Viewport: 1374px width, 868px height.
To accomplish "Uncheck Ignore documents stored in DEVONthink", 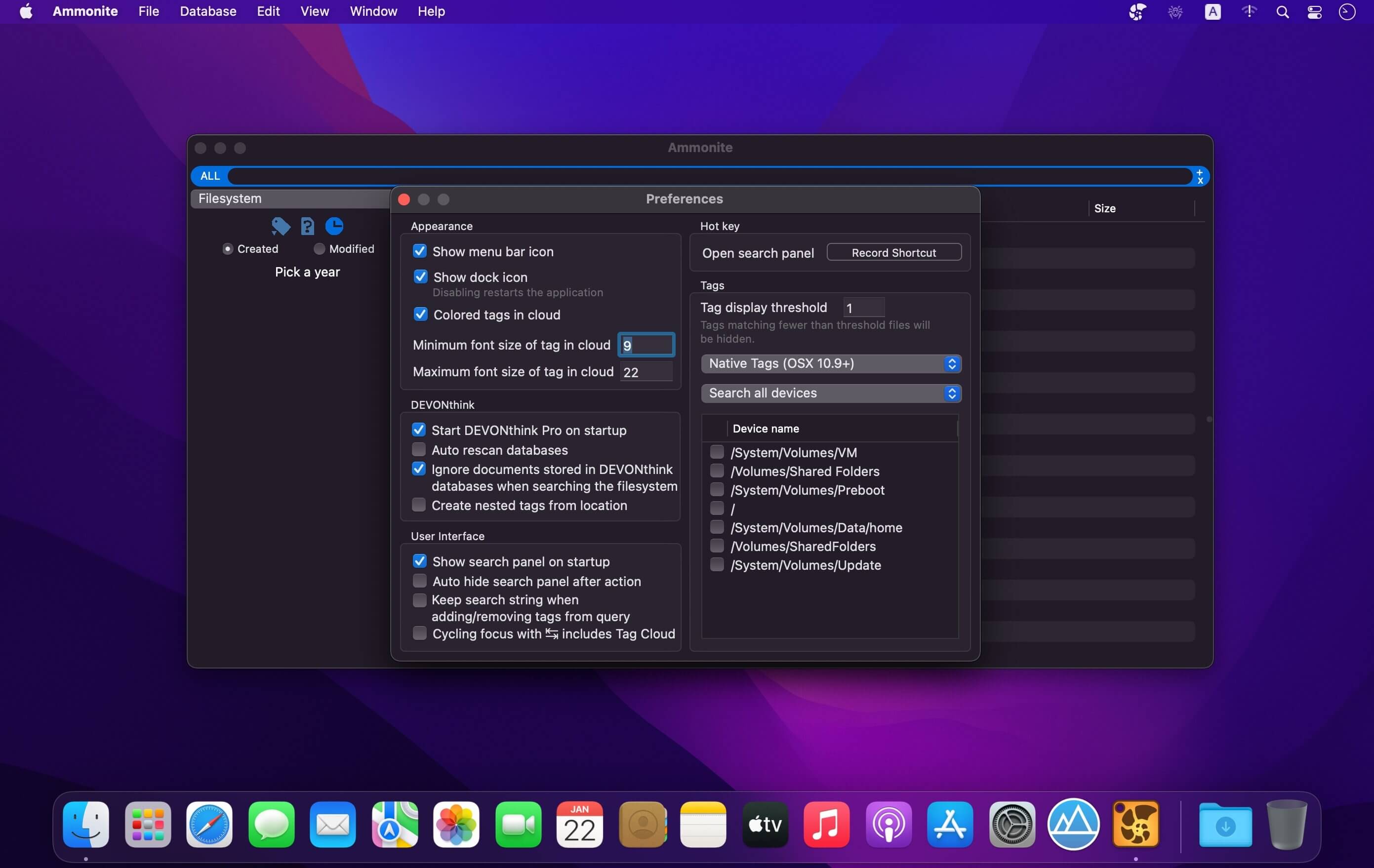I will coord(419,469).
